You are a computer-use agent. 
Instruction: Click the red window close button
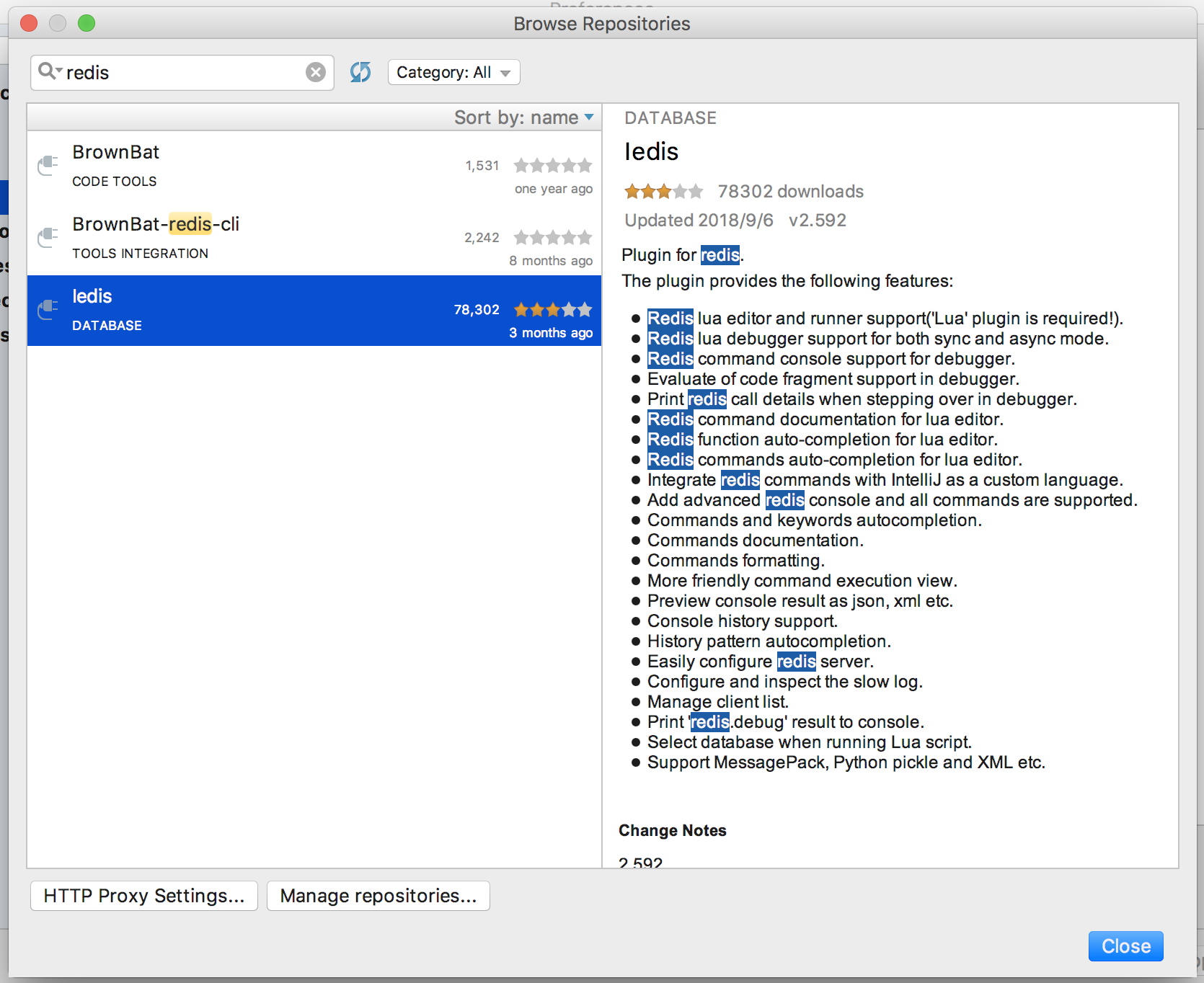(x=29, y=23)
